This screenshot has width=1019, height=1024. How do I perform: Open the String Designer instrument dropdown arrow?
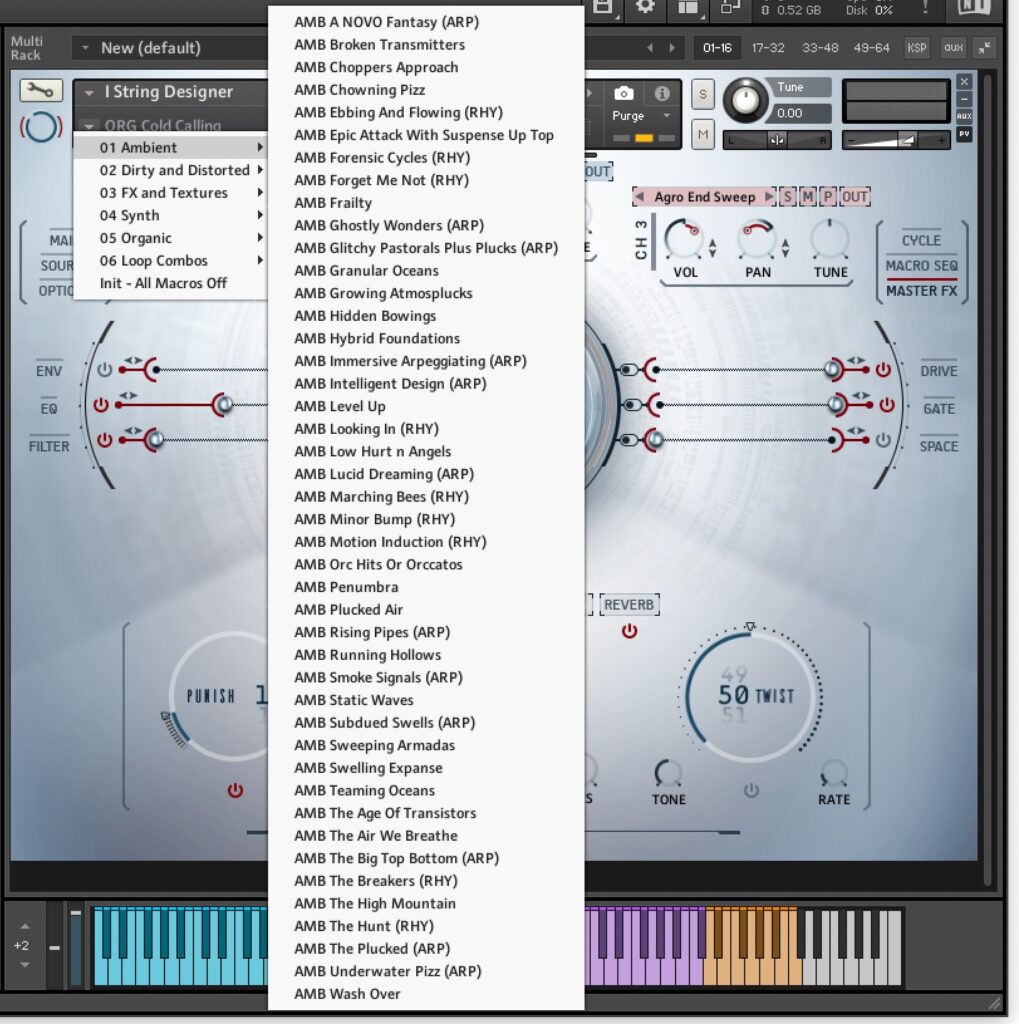point(90,93)
